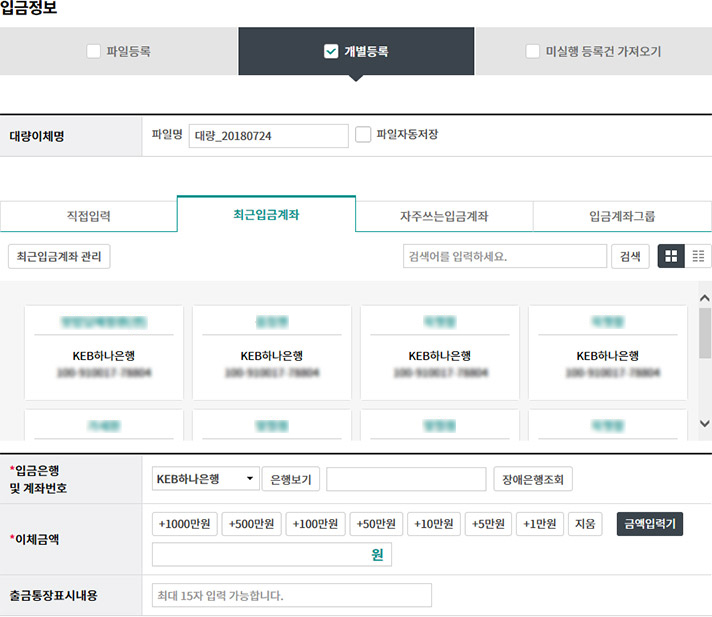Viewport: 712px width, 617px height.
Task: Switch to the 자주쓰는입금계좌 tab
Action: pyautogui.click(x=444, y=216)
